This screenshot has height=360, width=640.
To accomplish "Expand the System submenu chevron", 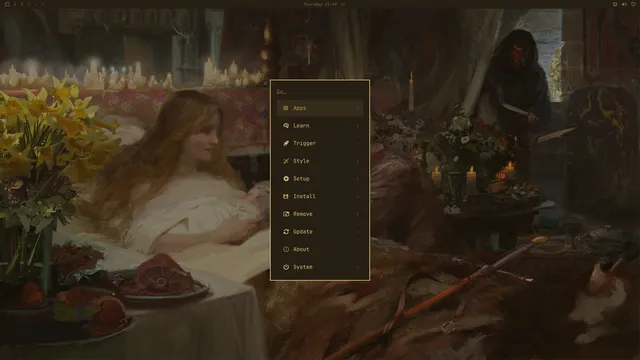I will coord(358,267).
